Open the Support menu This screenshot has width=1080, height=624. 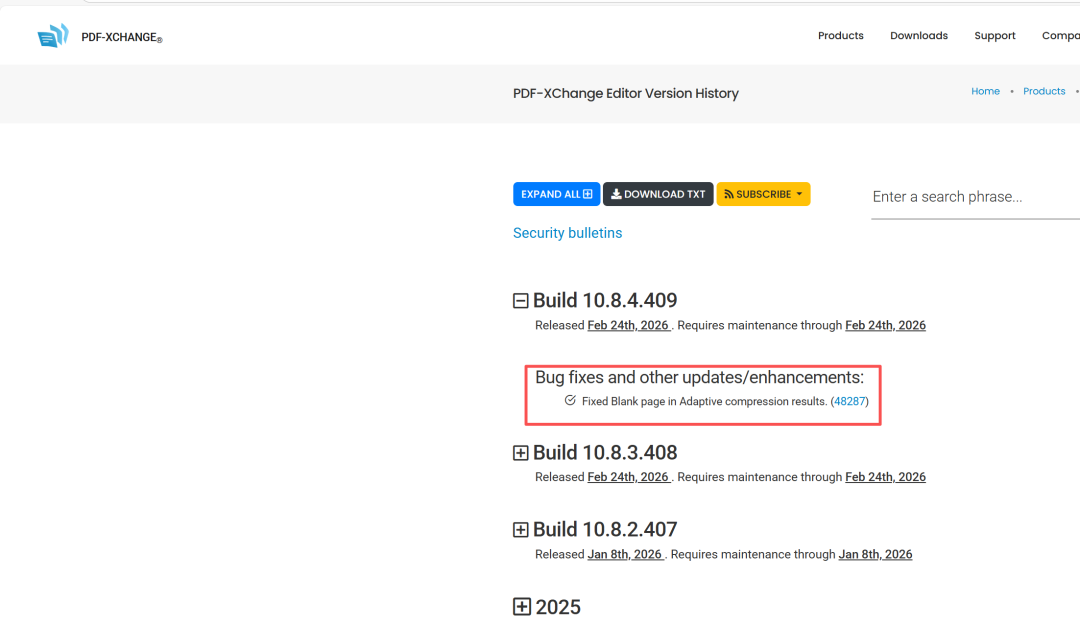point(995,36)
